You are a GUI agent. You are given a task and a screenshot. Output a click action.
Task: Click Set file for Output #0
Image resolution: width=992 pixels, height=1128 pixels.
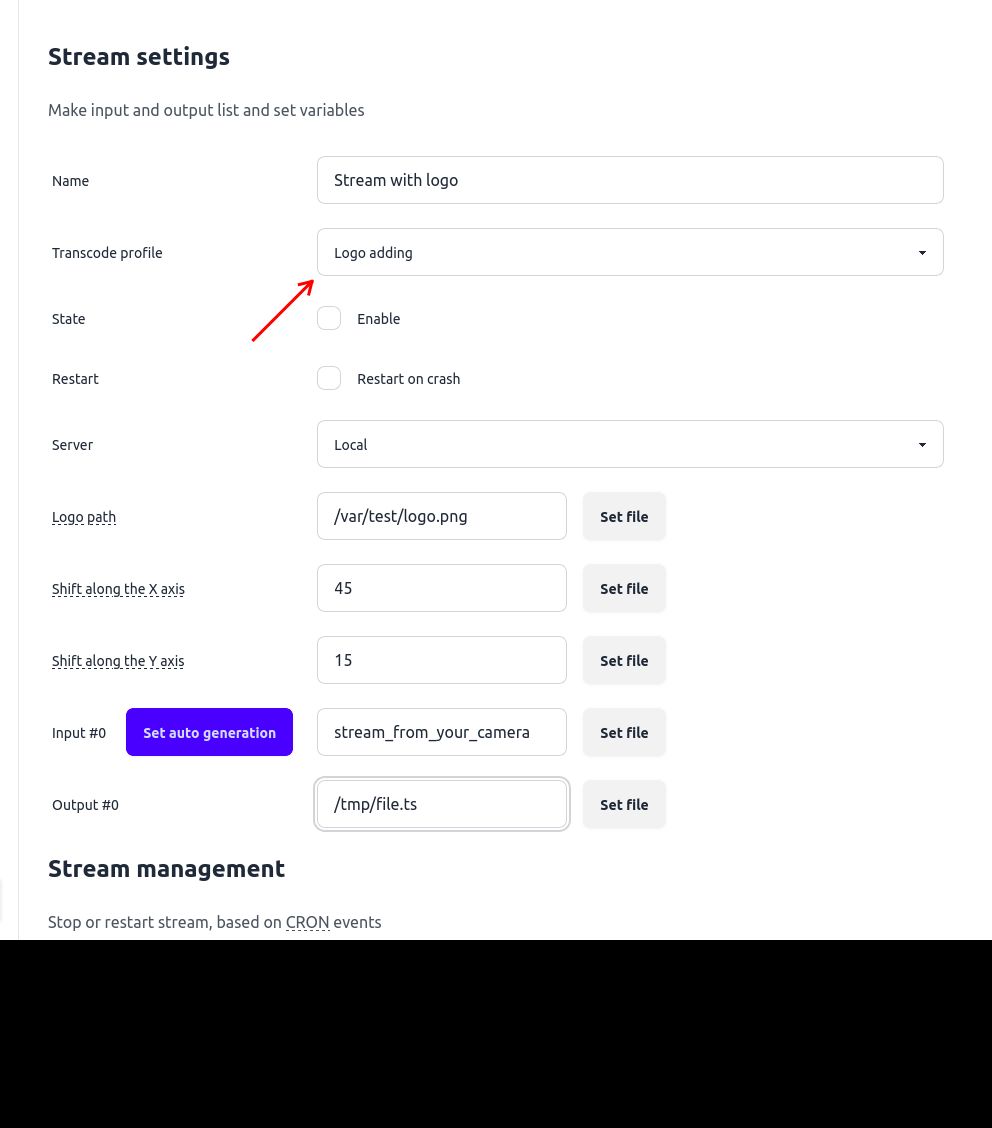[x=624, y=804]
